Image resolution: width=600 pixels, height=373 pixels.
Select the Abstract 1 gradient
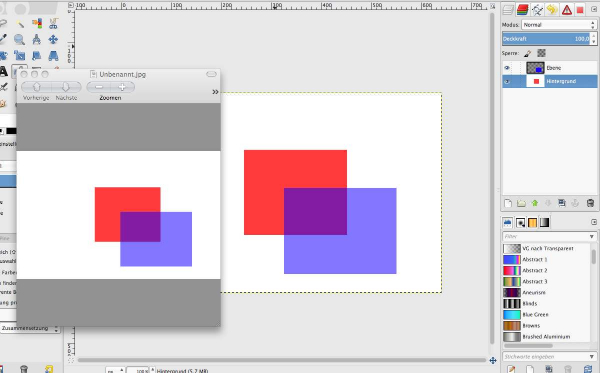(547, 259)
